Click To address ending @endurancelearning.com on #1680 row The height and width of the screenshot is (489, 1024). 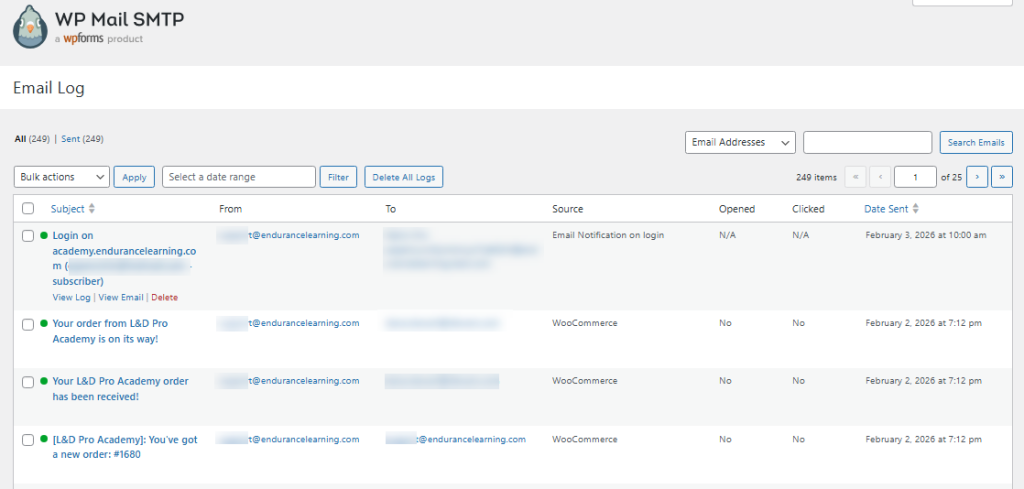pos(455,439)
